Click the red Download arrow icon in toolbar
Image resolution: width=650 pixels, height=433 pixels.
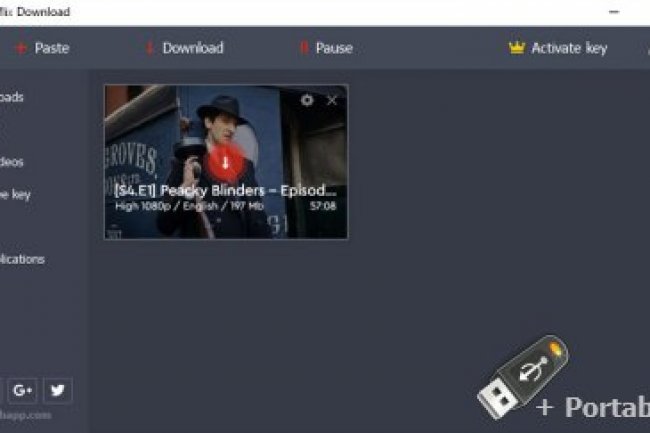[x=149, y=48]
